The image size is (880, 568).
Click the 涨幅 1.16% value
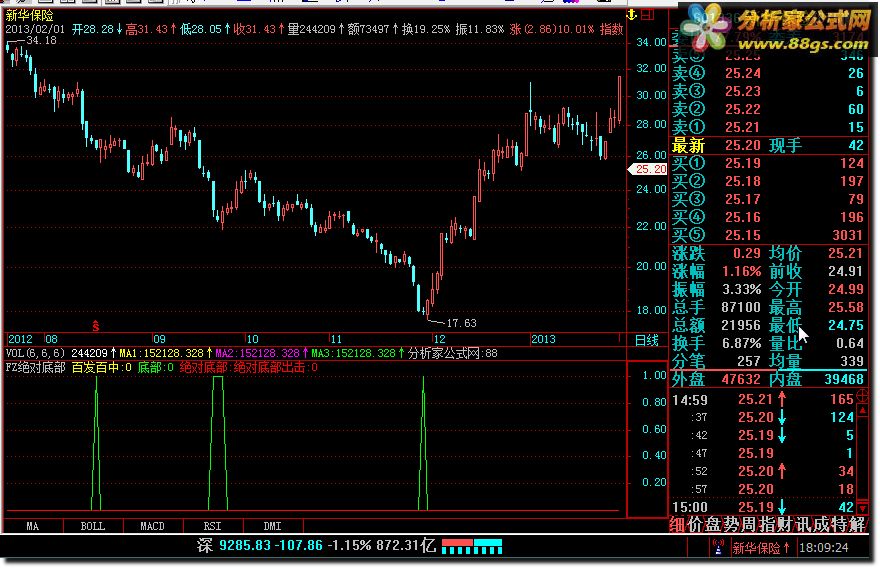(x=741, y=272)
